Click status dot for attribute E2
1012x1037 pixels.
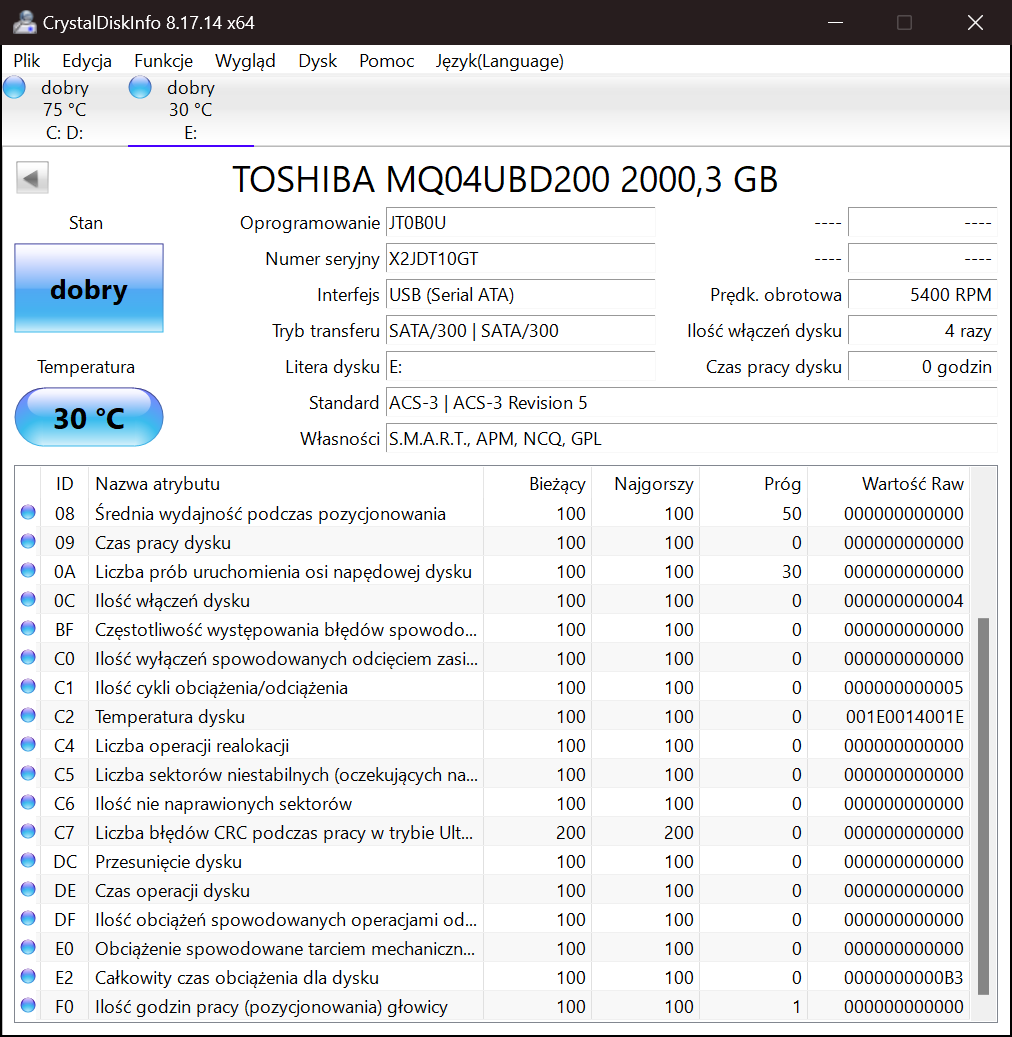[28, 976]
